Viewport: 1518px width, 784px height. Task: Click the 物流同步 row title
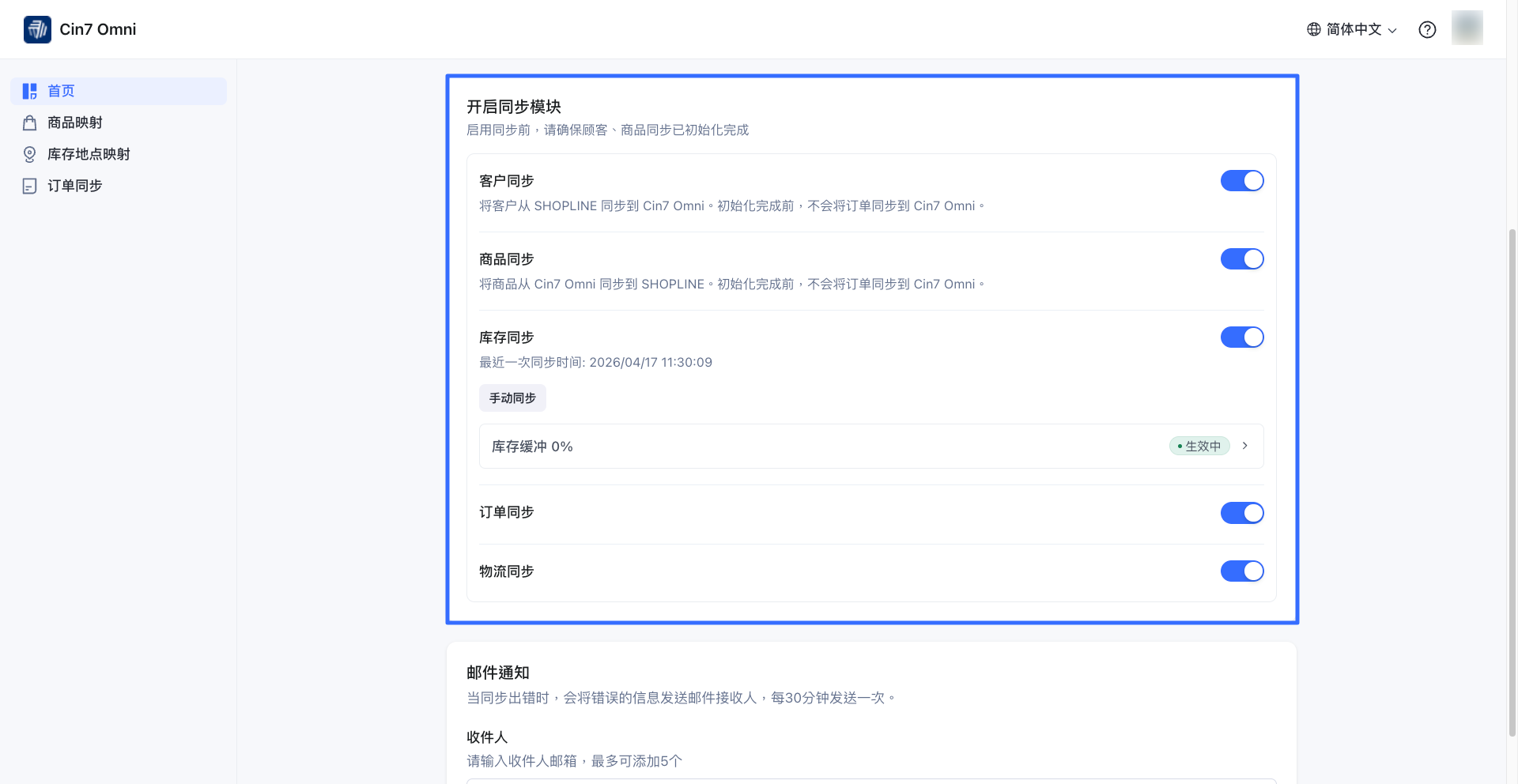click(x=507, y=571)
